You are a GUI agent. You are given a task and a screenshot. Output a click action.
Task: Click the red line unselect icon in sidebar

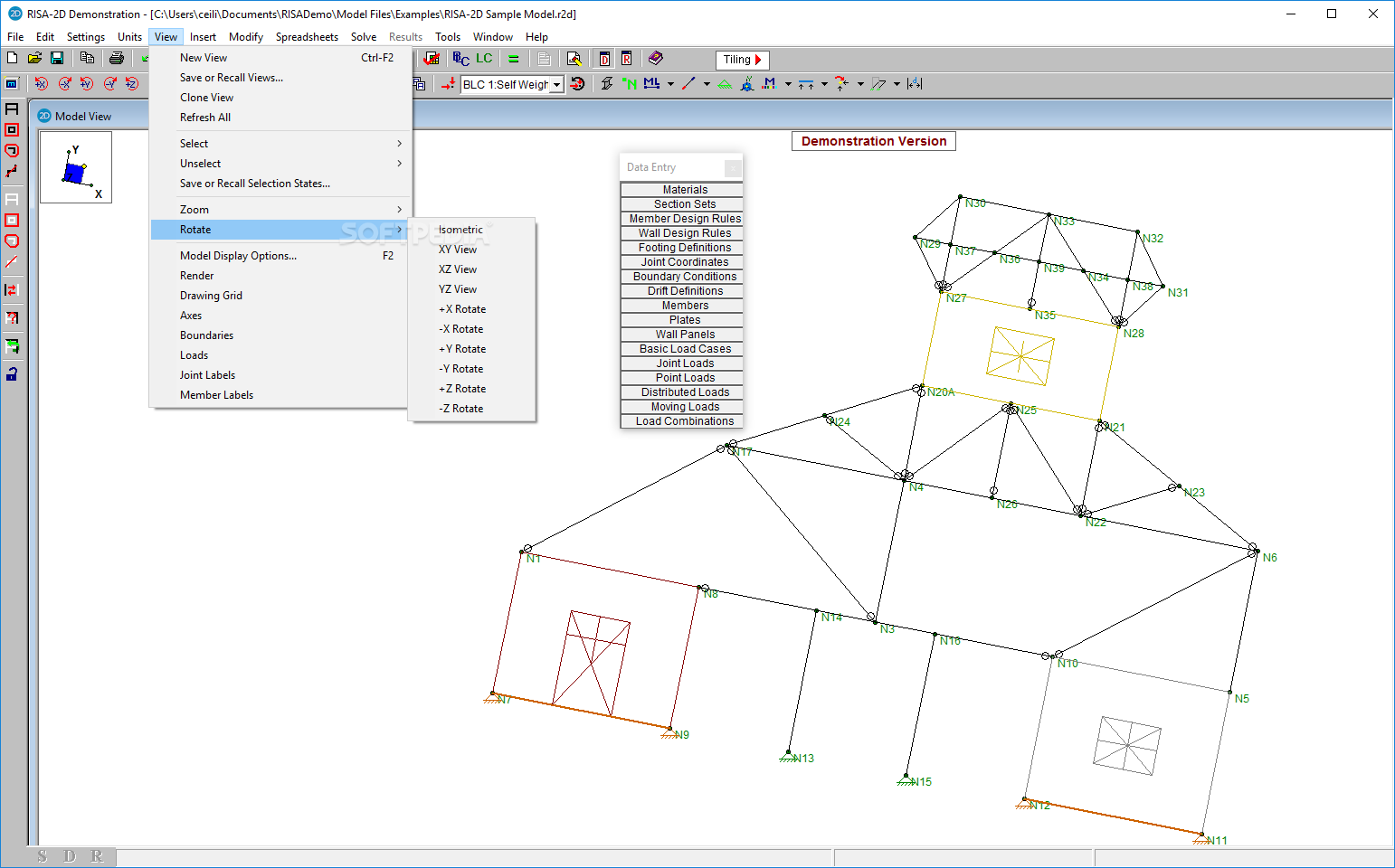pyautogui.click(x=12, y=262)
